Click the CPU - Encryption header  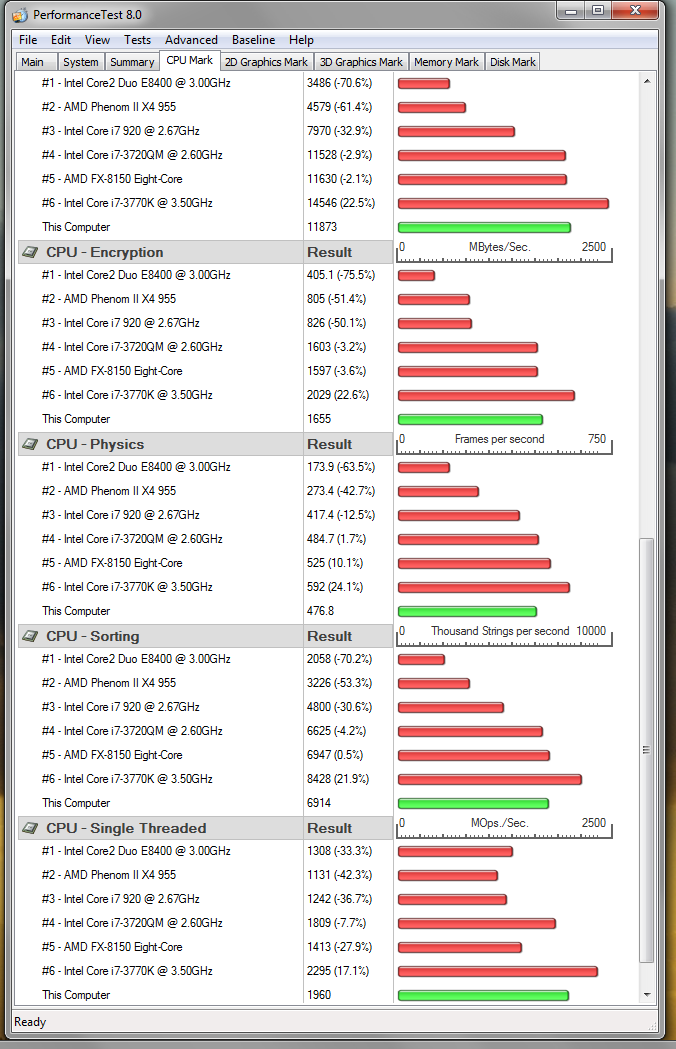point(161,252)
